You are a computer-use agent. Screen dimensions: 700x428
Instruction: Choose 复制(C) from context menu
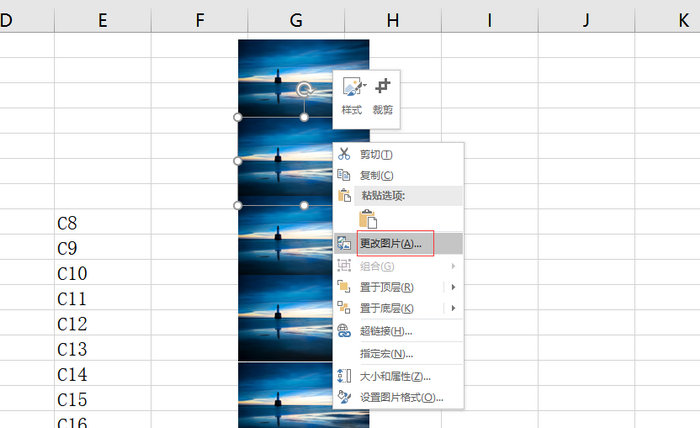pyautogui.click(x=399, y=175)
